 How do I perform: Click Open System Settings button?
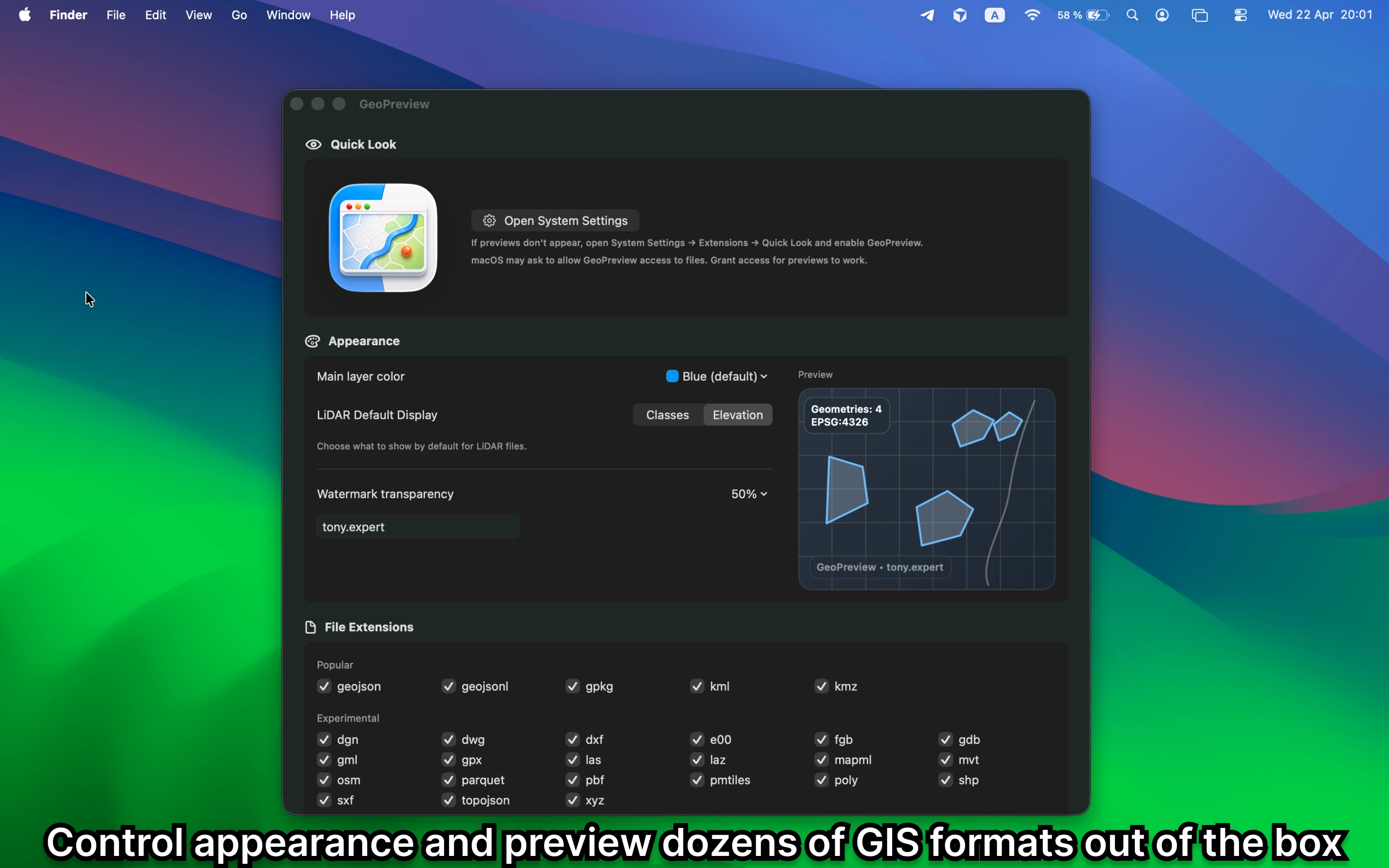555,220
